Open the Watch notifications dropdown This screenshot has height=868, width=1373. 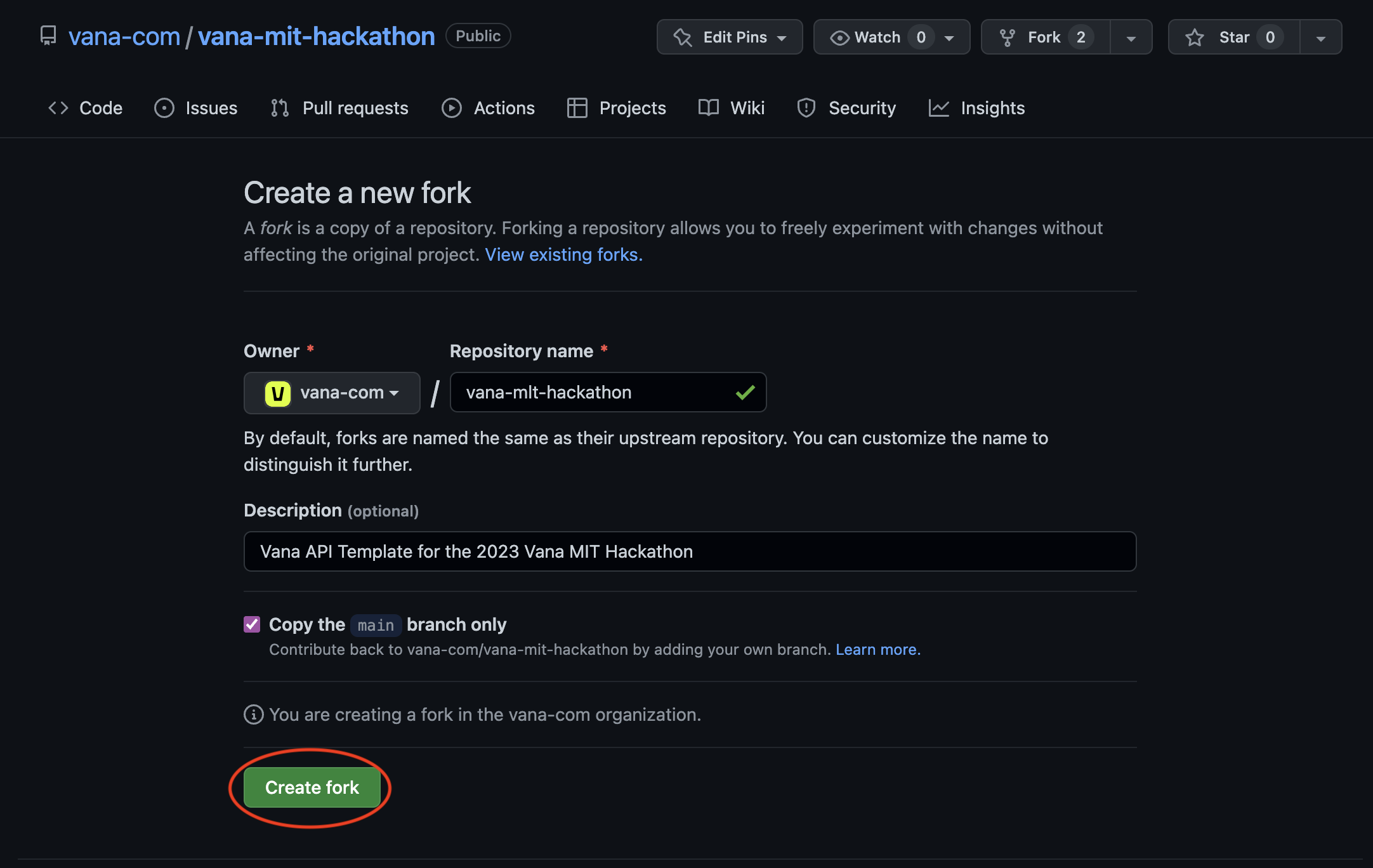(x=949, y=38)
